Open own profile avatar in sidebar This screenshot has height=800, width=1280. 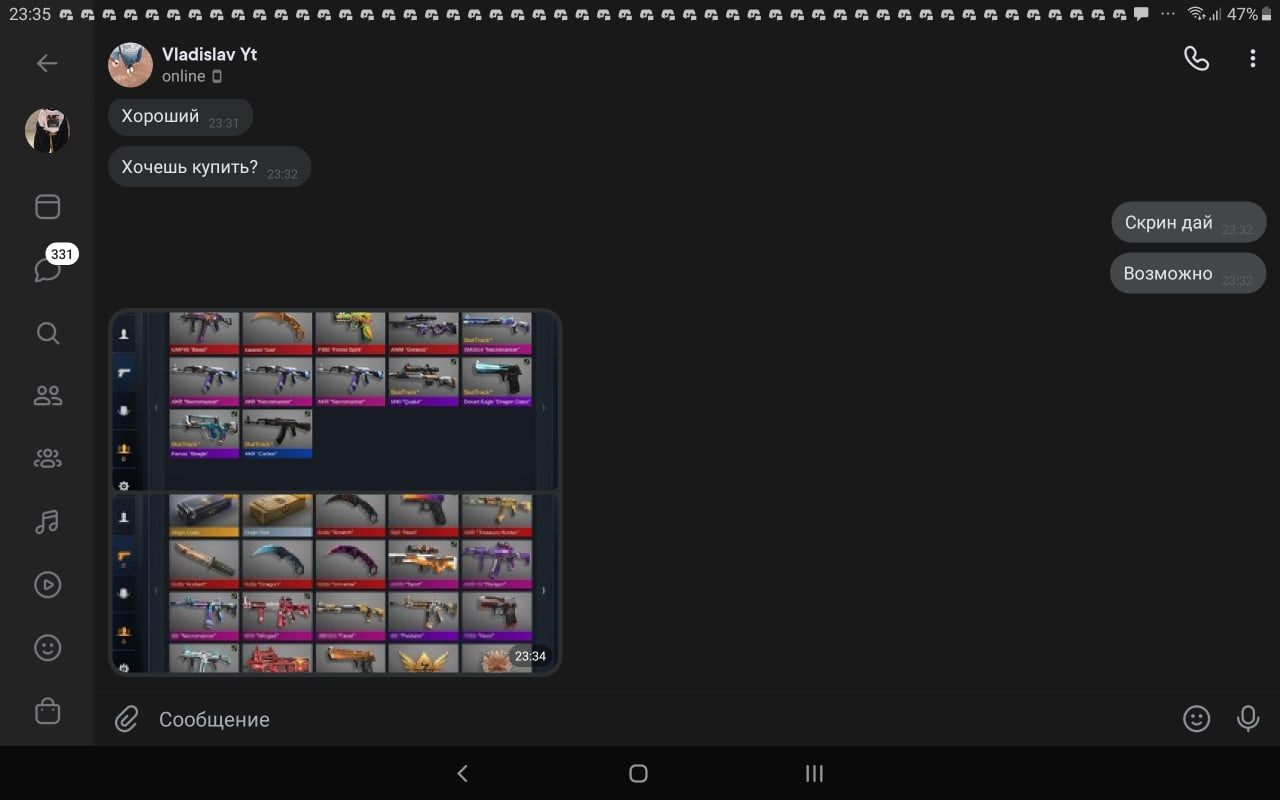[47, 131]
